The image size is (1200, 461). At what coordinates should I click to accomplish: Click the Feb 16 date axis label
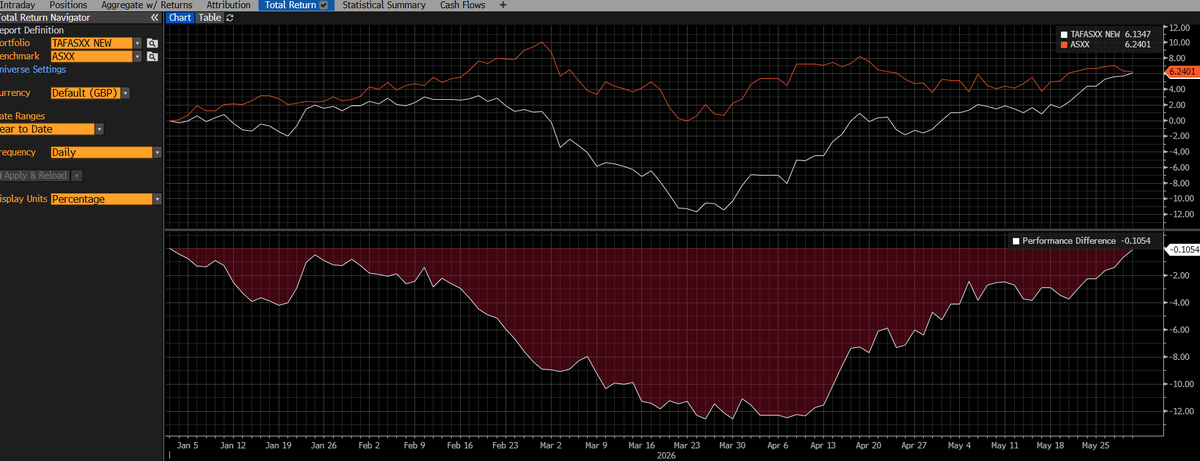(460, 445)
